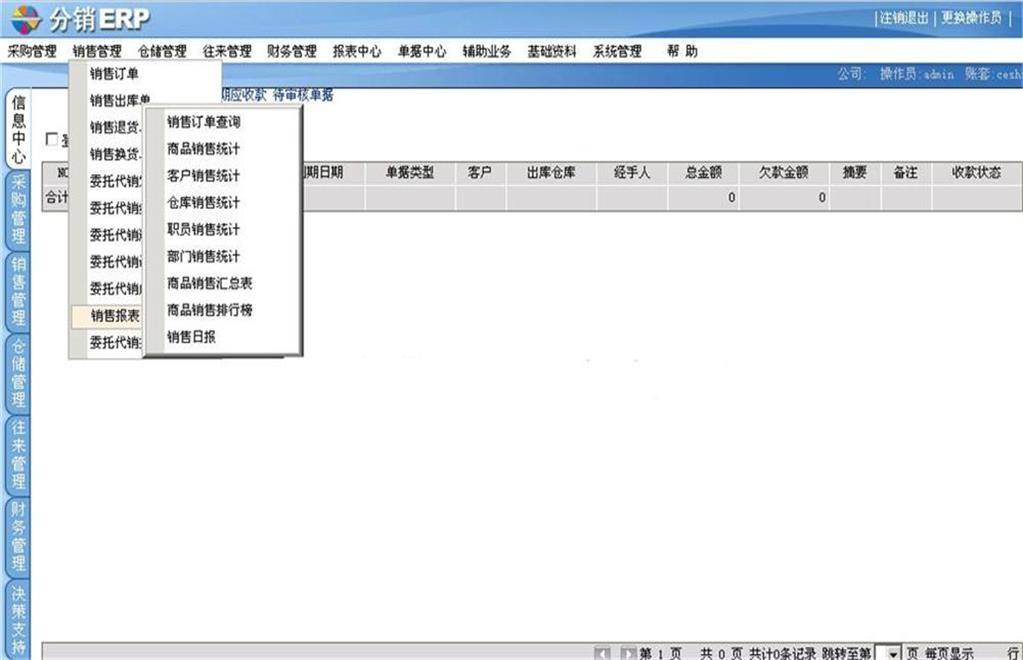Image resolution: width=1023 pixels, height=660 pixels.
Task: Click the 单据类型 column header
Action: [x=410, y=173]
